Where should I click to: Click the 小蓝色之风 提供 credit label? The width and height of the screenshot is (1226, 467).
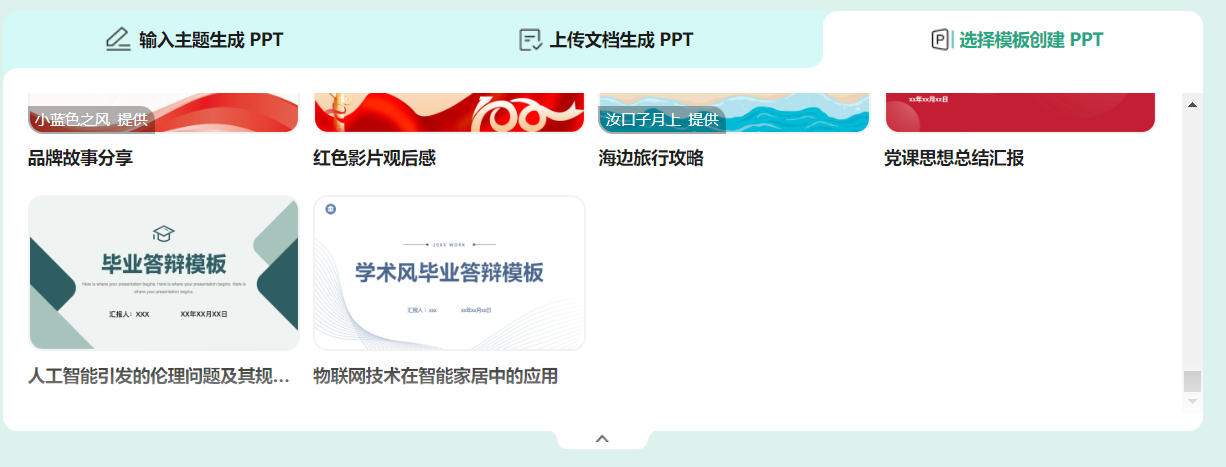point(91,119)
